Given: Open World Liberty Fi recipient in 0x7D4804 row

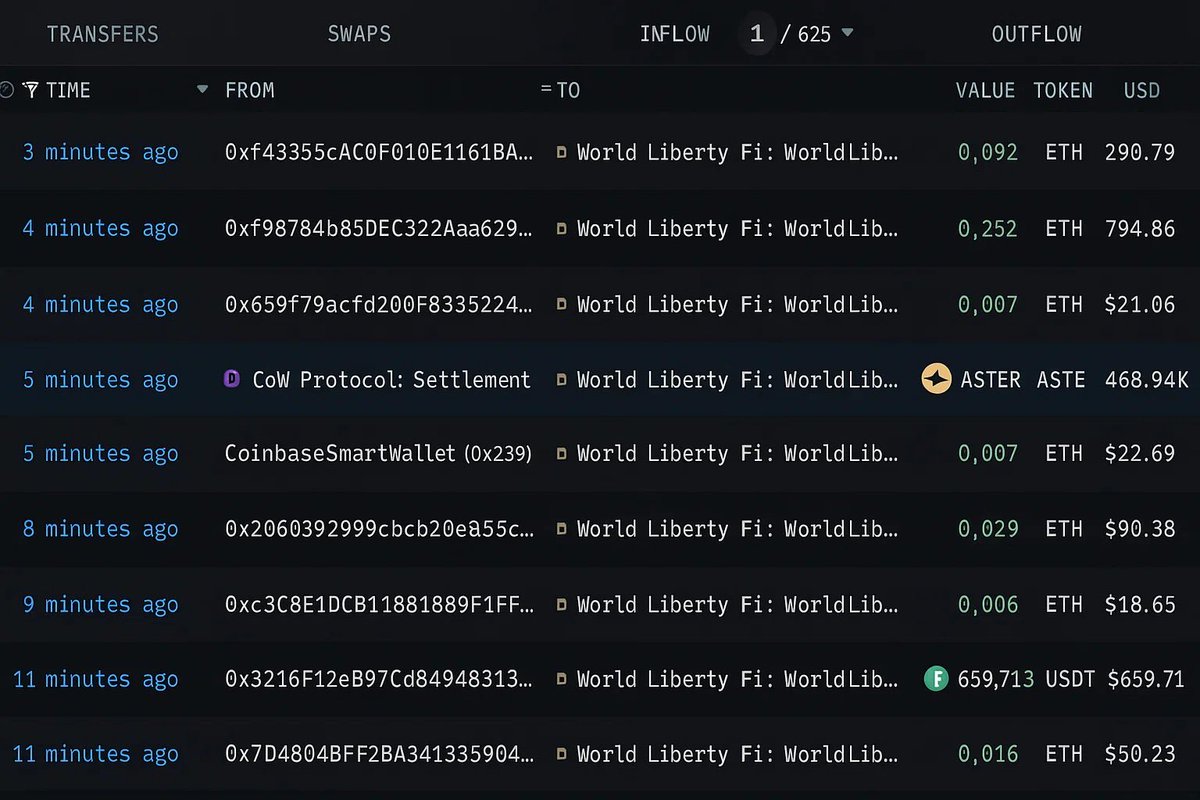Looking at the screenshot, I should 738,754.
